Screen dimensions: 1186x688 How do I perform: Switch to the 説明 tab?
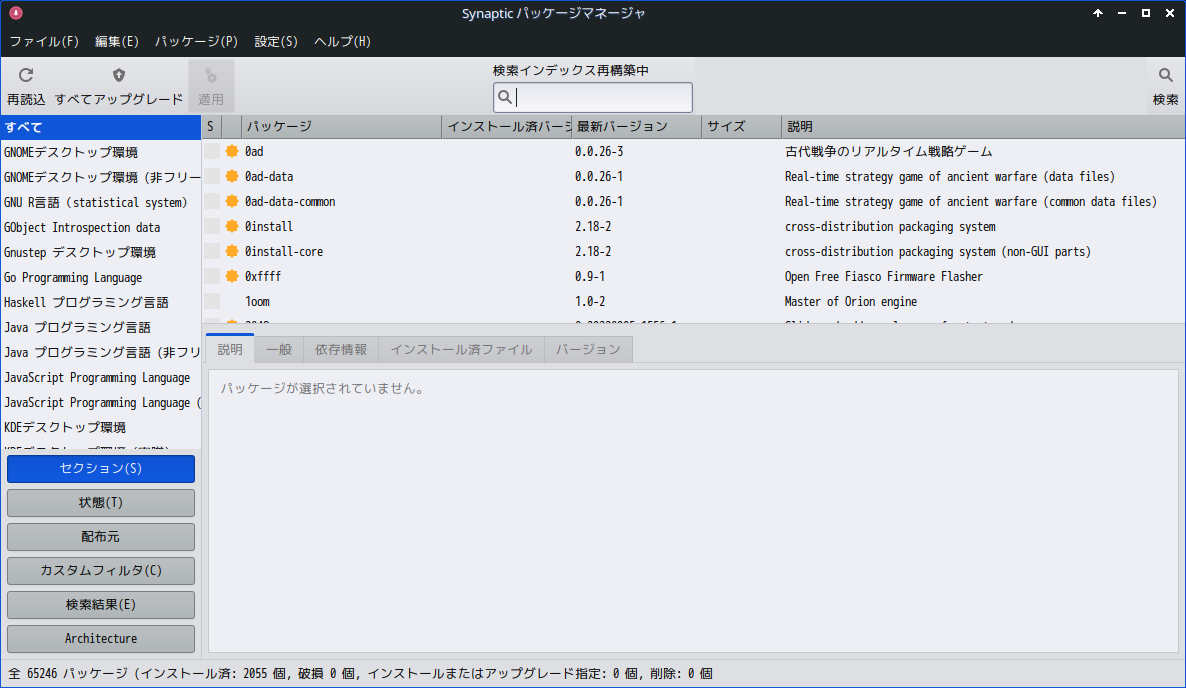coord(230,349)
